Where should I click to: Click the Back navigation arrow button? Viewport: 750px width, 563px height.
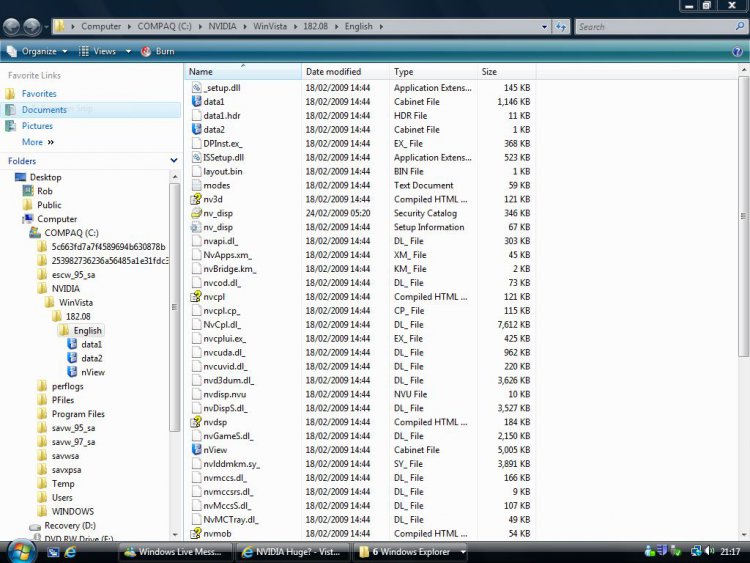point(12,26)
